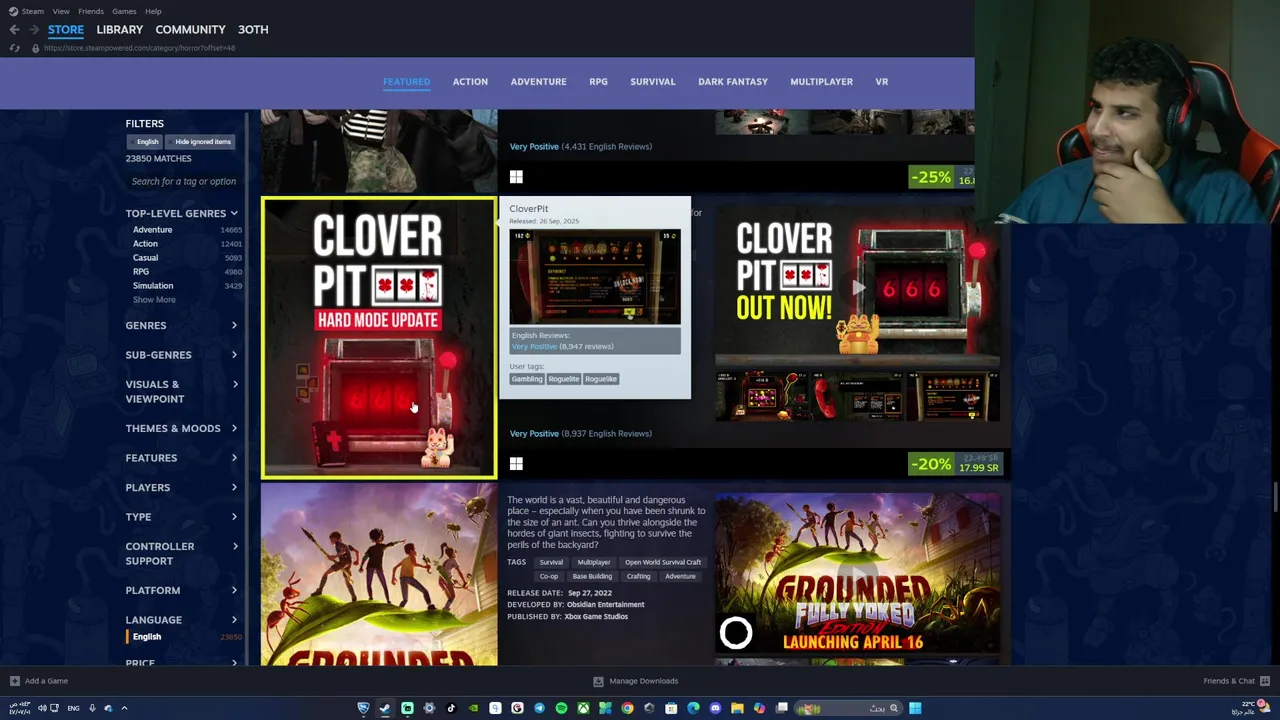
Task: Open the Steam menu
Action: (x=33, y=11)
